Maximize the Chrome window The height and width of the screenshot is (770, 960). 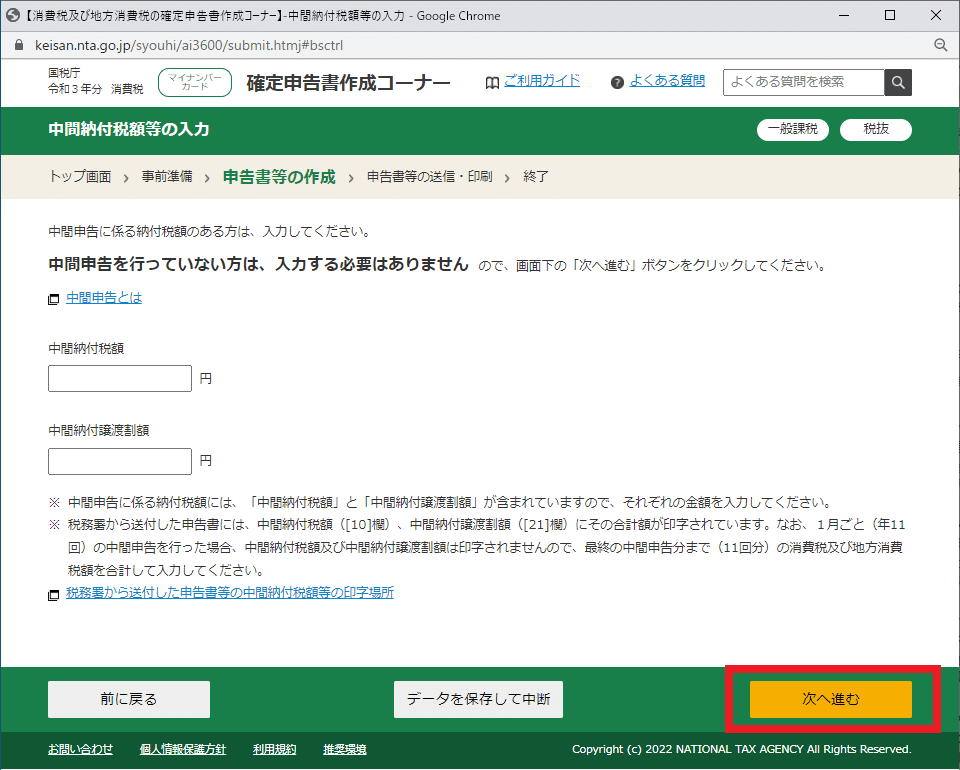point(890,15)
